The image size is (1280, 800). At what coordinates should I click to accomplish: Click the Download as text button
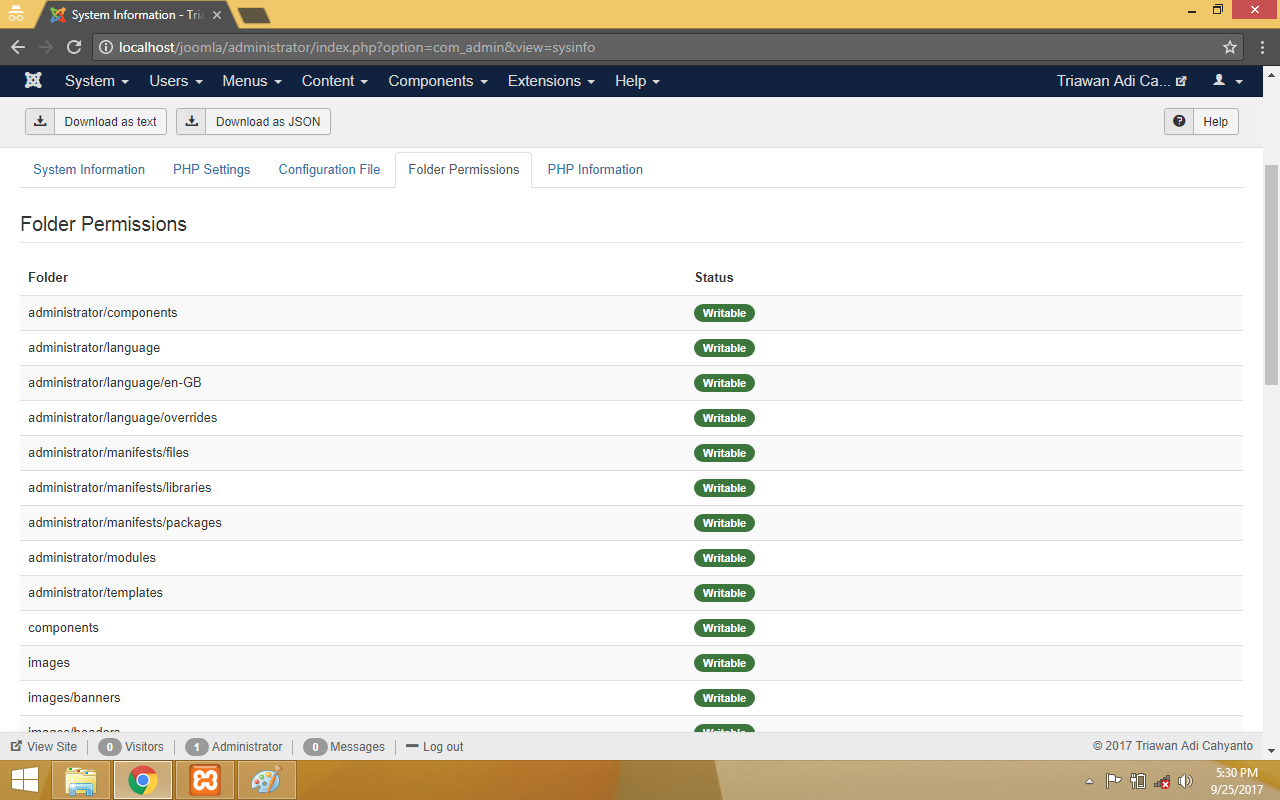point(96,122)
